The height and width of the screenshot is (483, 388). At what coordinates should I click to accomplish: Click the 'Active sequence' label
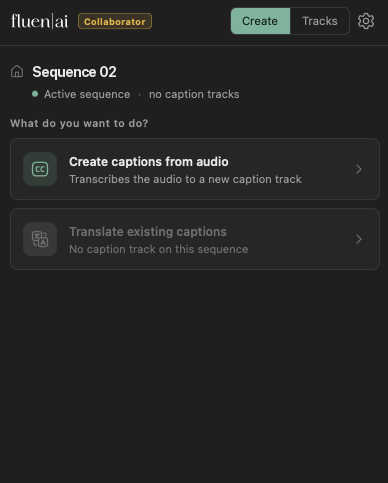(87, 94)
